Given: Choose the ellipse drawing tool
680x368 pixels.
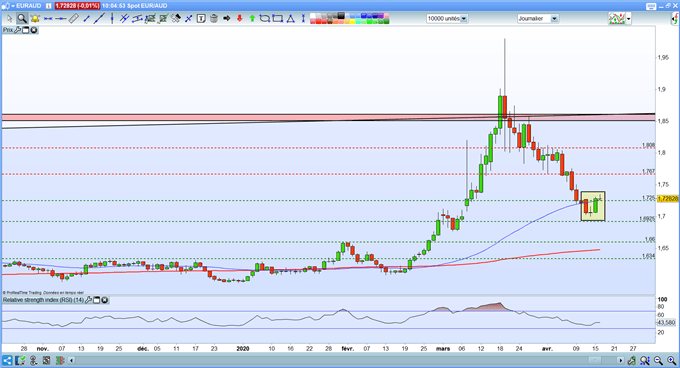Looking at the screenshot, I should 265,18.
